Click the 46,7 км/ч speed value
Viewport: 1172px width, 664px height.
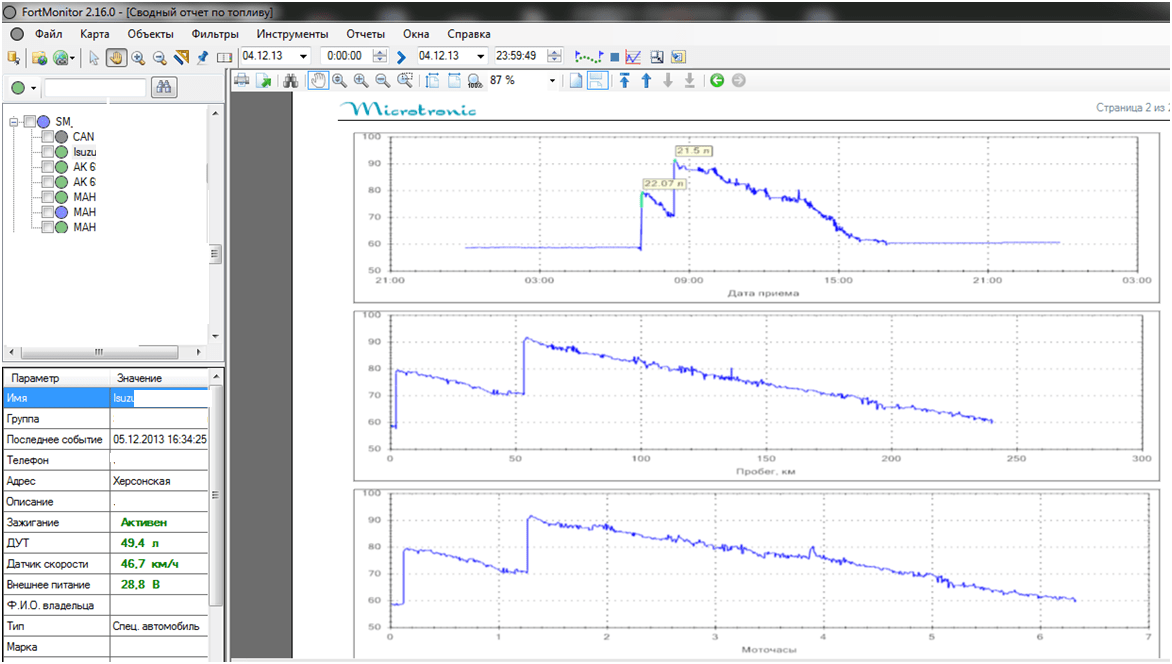coord(149,564)
